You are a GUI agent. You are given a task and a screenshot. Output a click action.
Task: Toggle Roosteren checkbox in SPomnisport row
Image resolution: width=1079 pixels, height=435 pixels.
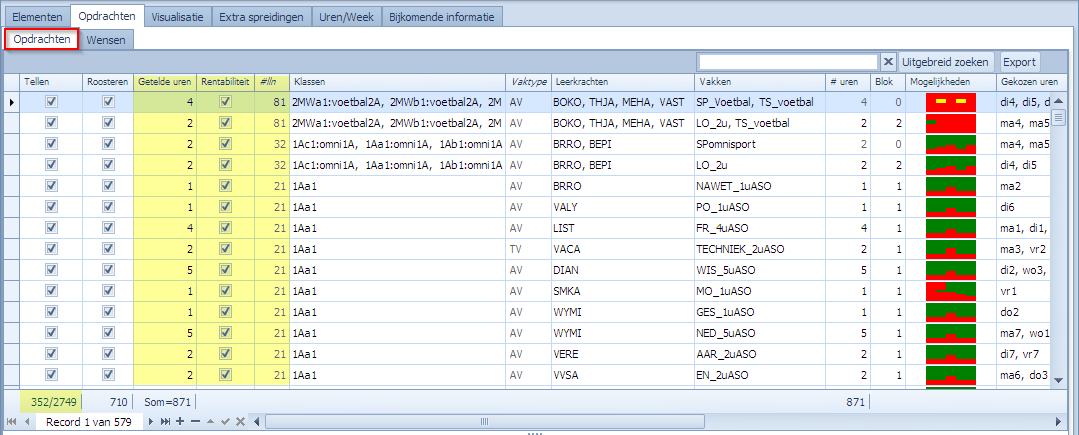click(x=108, y=144)
